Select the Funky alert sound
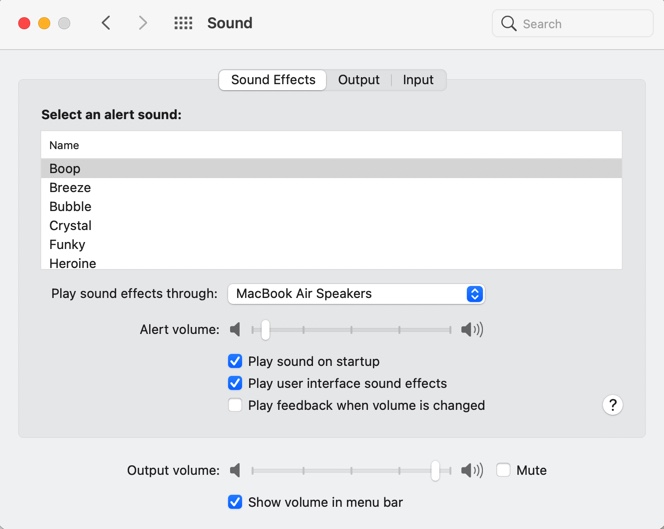The image size is (664, 529). pos(67,245)
